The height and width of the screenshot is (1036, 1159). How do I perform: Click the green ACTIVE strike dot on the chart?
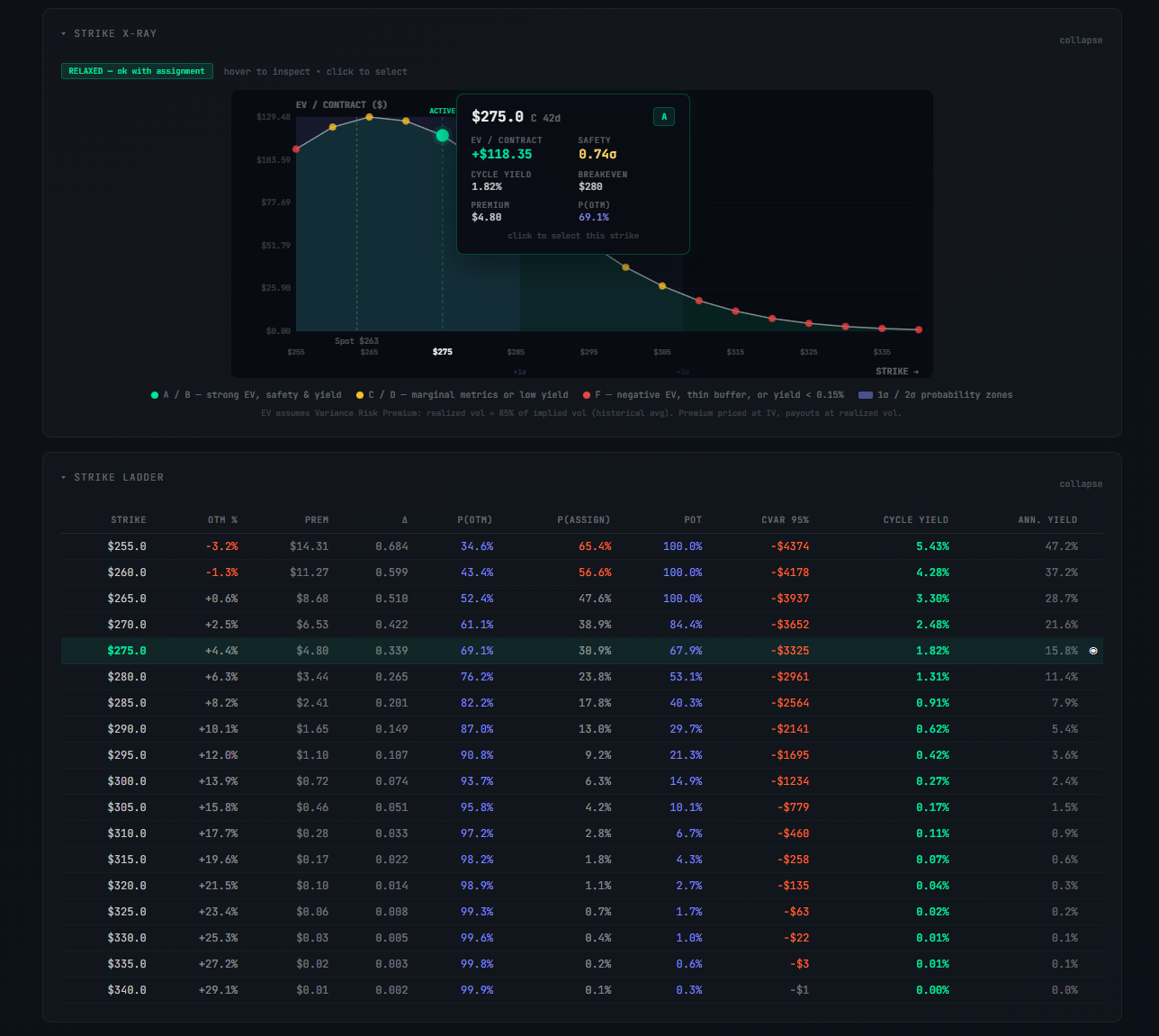pyautogui.click(x=442, y=133)
